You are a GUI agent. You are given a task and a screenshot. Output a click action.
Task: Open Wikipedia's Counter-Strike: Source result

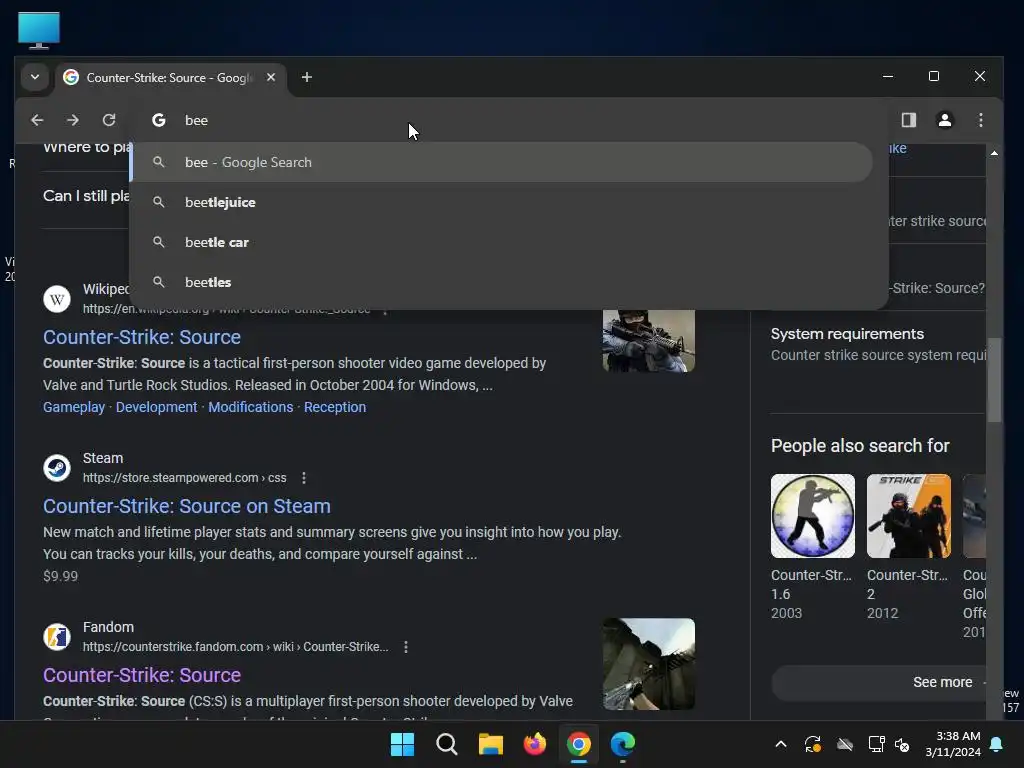coord(142,337)
